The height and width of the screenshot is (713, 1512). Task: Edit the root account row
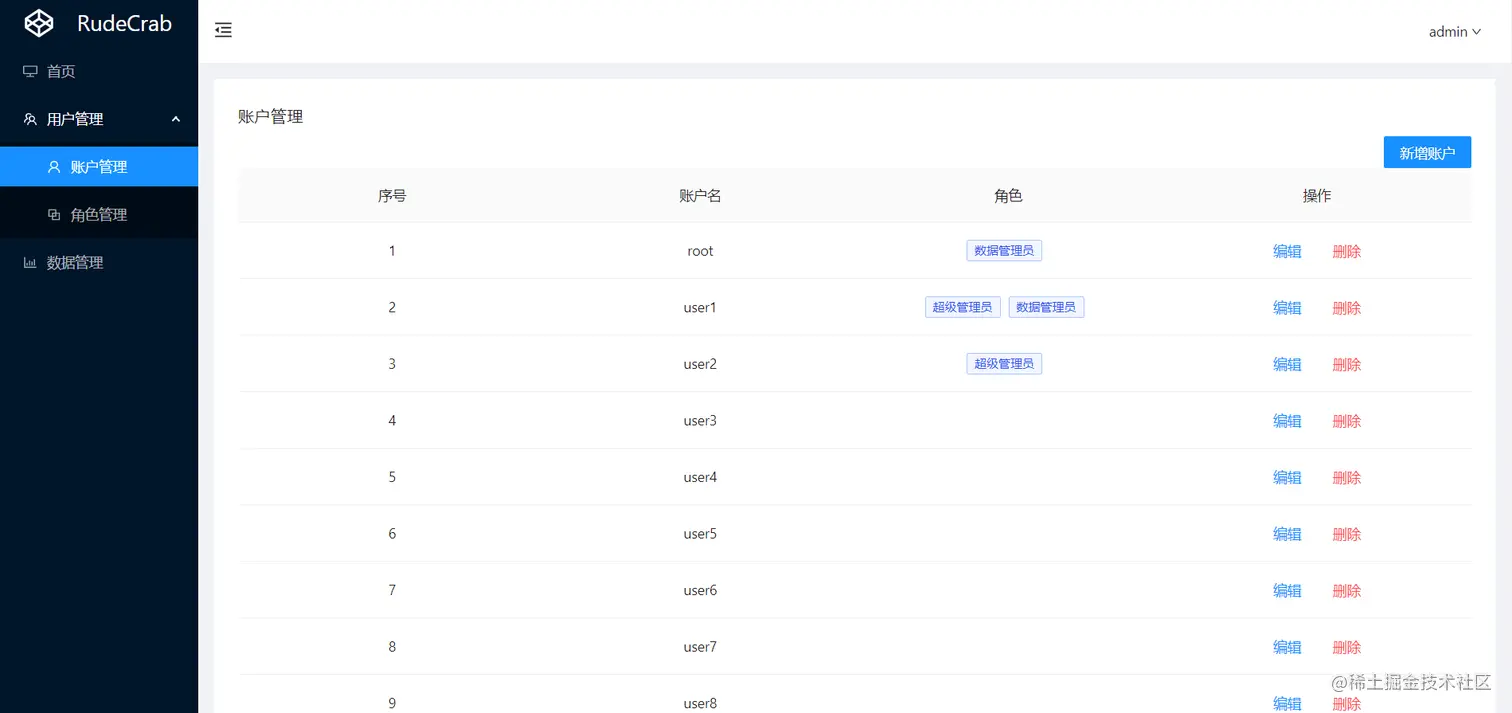1287,251
